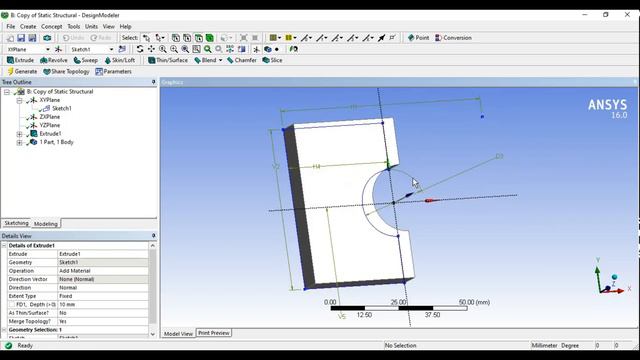Switch to the Sketching tab
The image size is (640, 360).
pyautogui.click(x=16, y=223)
